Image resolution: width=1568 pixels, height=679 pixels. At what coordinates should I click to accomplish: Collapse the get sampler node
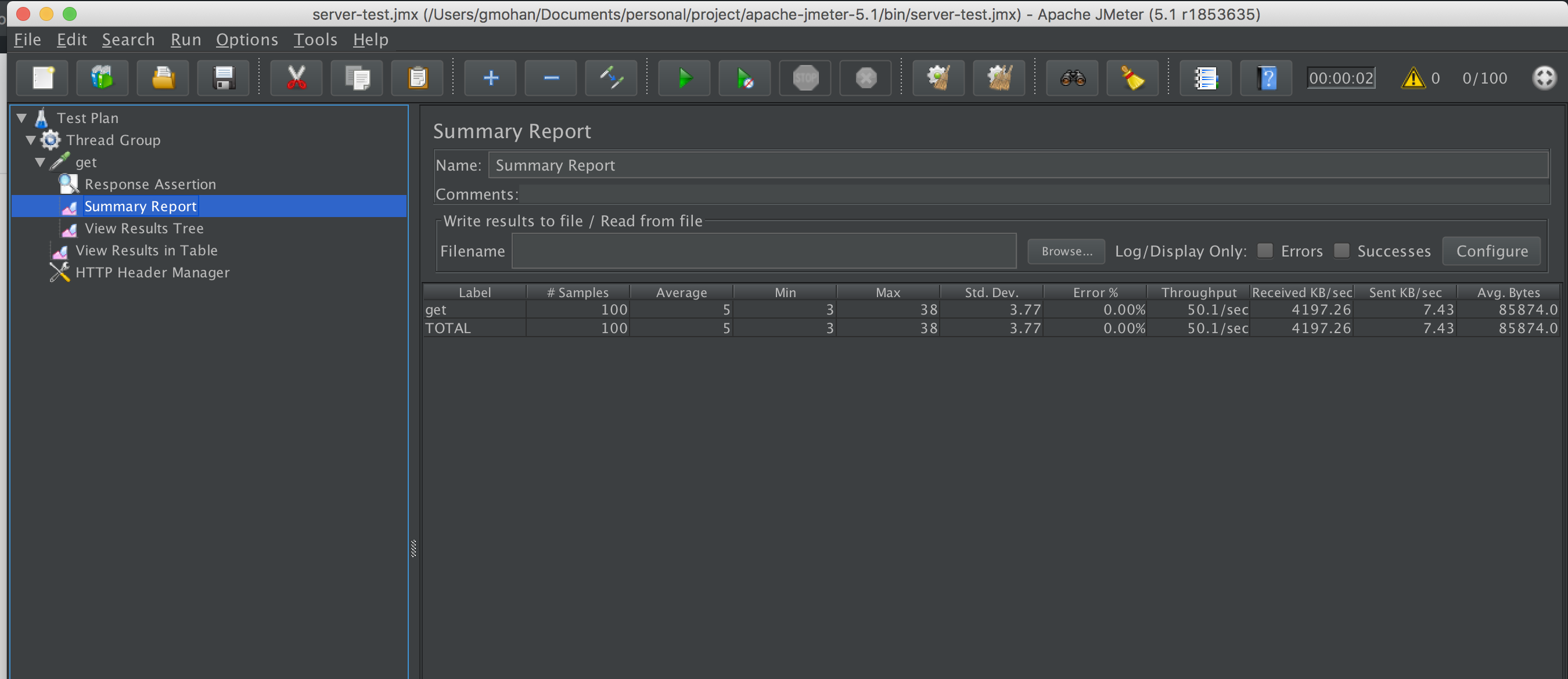pos(40,162)
